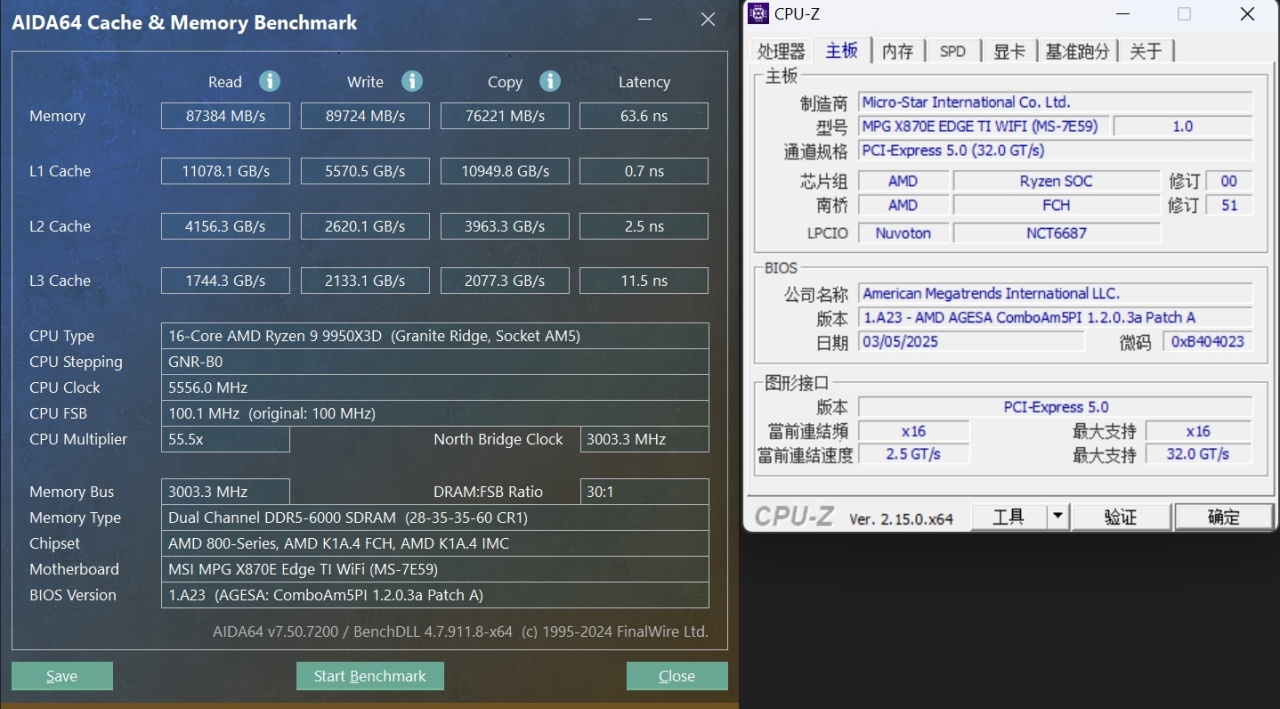Click Start Benchmark button

[x=370, y=676]
